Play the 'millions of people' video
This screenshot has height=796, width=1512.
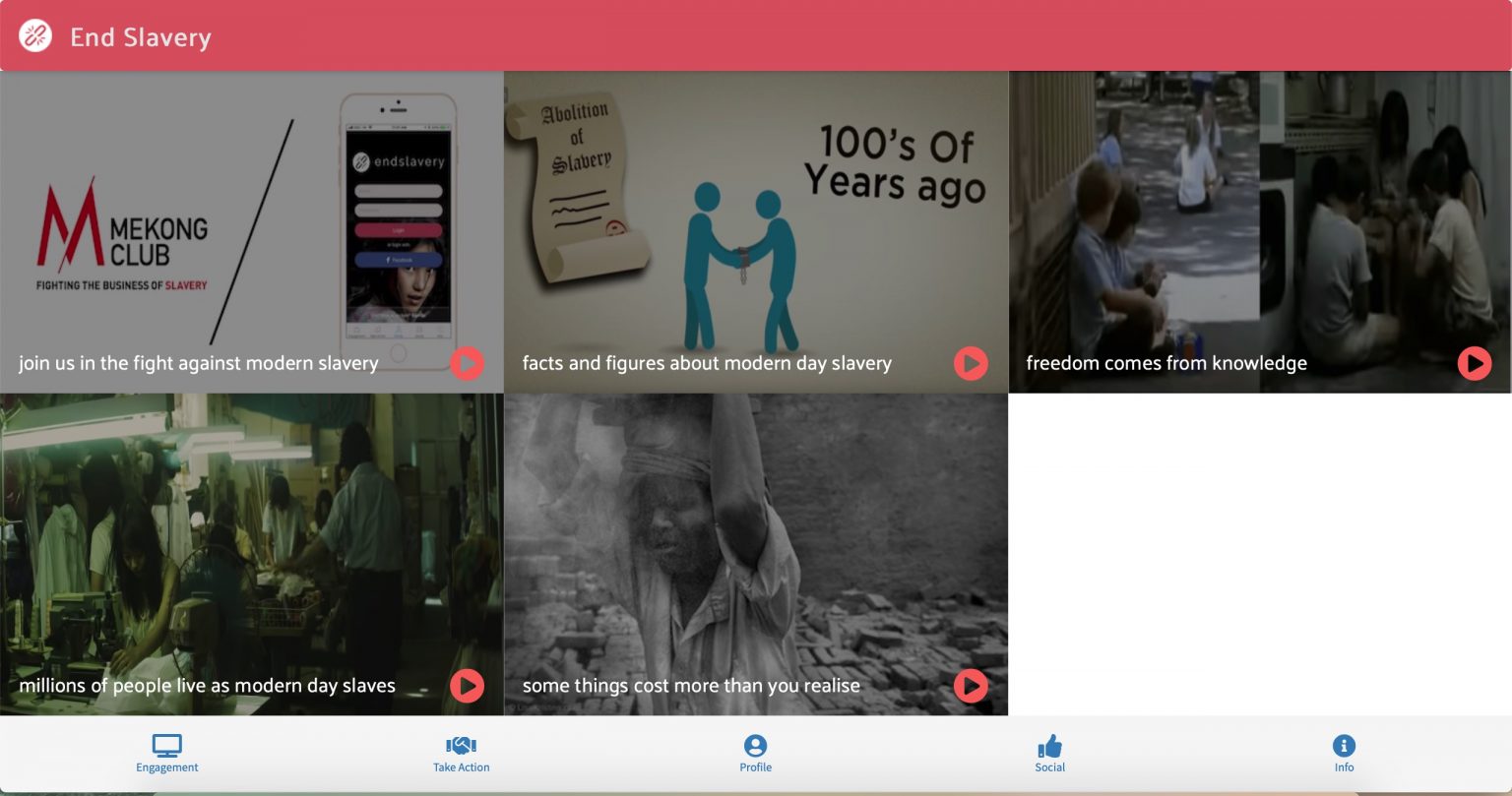point(467,686)
